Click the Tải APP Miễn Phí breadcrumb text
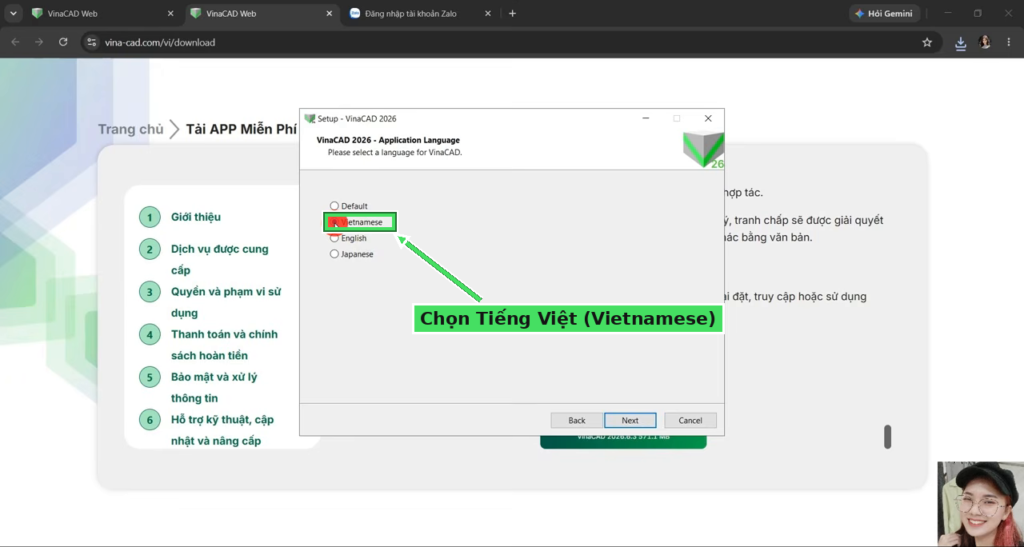1024x547 pixels. 241,129
